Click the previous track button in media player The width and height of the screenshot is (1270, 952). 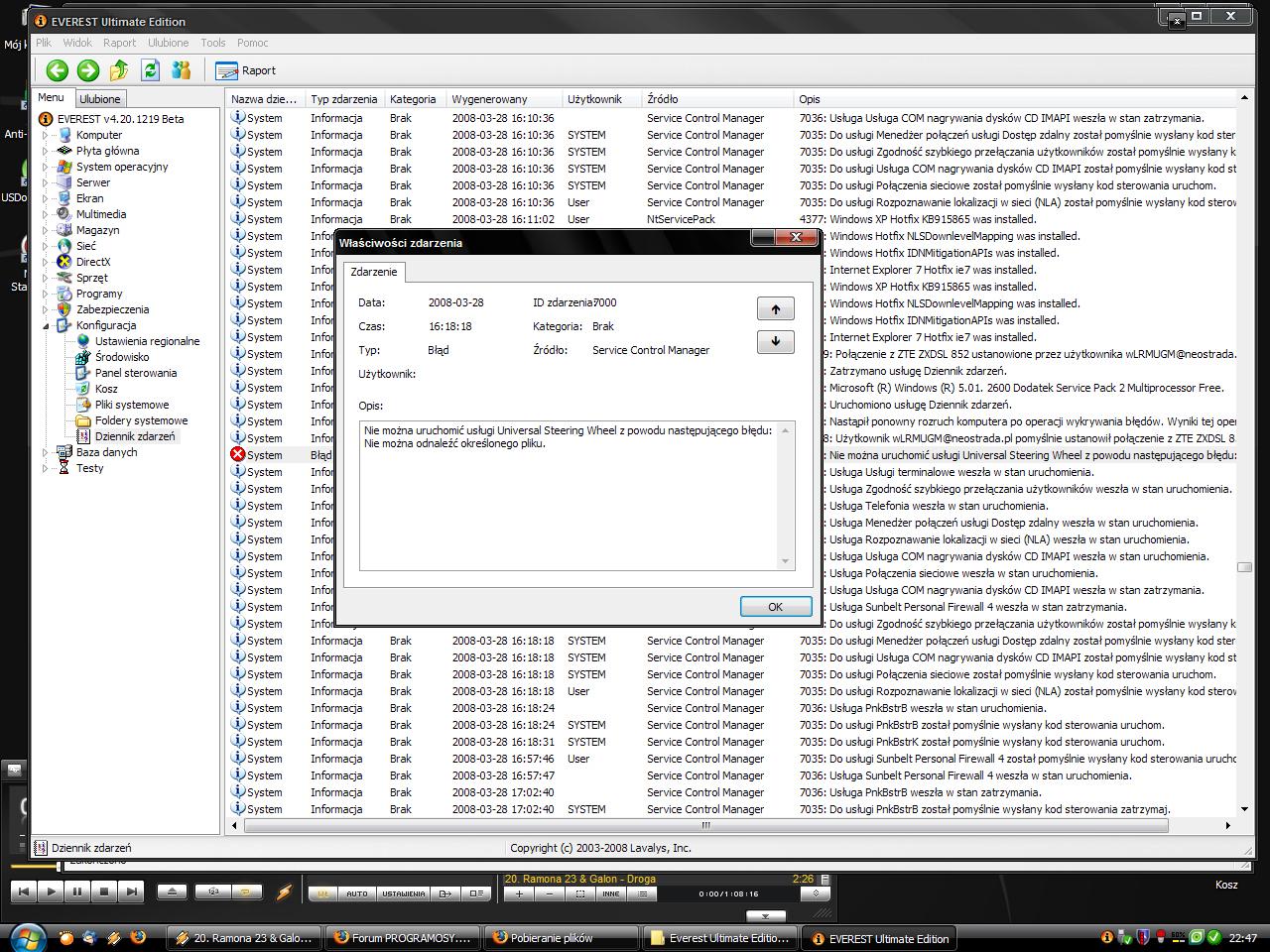pos(24,892)
